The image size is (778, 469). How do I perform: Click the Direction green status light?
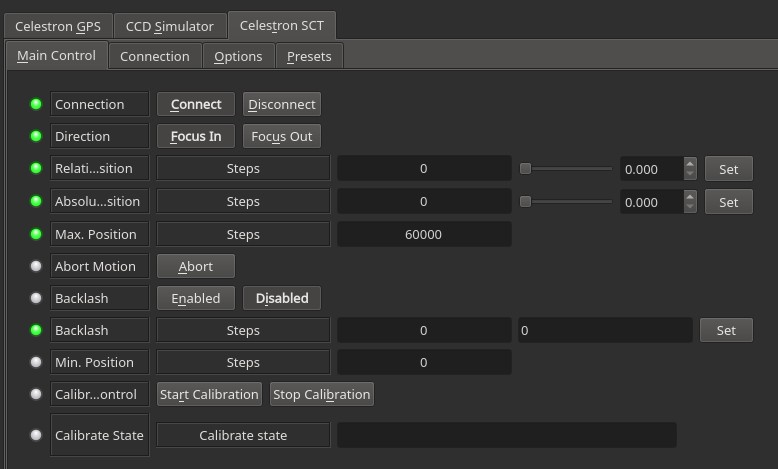coord(36,136)
